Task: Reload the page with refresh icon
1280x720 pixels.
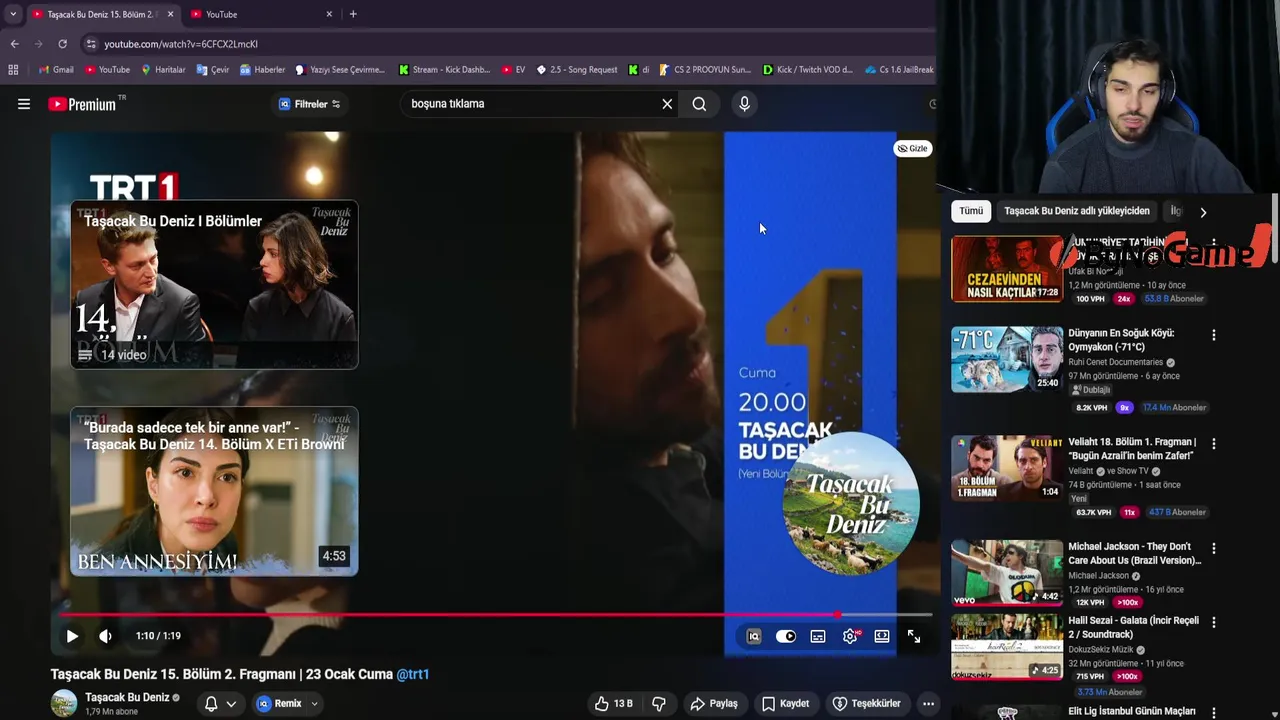Action: (x=62, y=44)
